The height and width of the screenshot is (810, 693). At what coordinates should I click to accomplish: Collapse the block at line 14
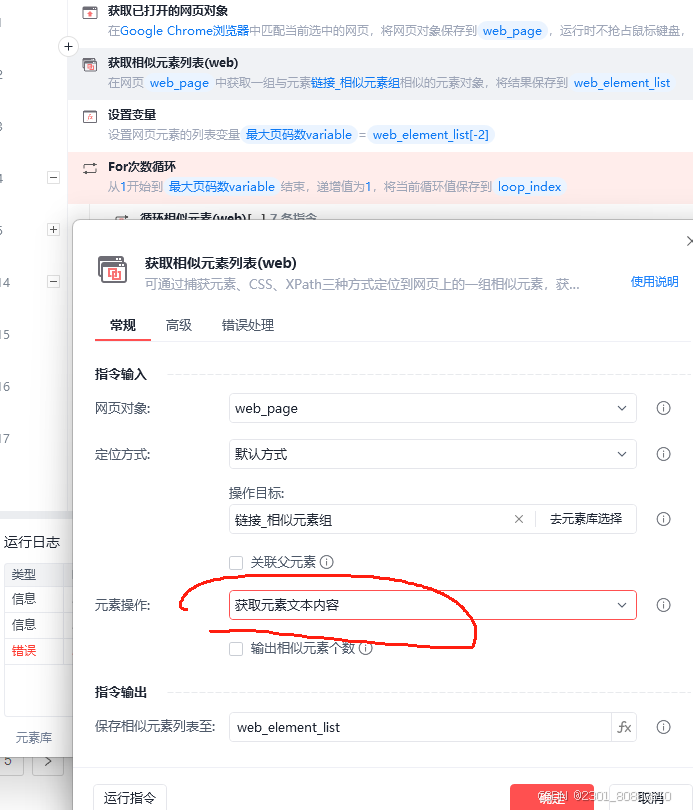coord(53,282)
